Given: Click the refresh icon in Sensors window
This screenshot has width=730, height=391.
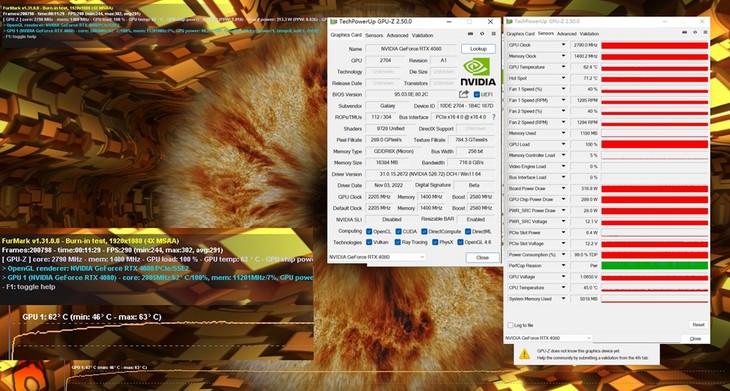Looking at the screenshot, I should click(x=695, y=33).
